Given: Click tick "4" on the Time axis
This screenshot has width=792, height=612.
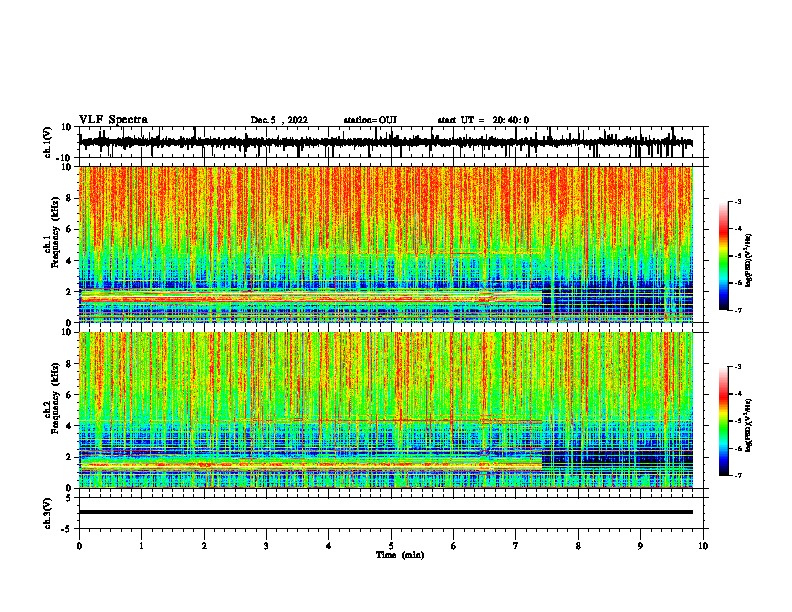Looking at the screenshot, I should (329, 546).
